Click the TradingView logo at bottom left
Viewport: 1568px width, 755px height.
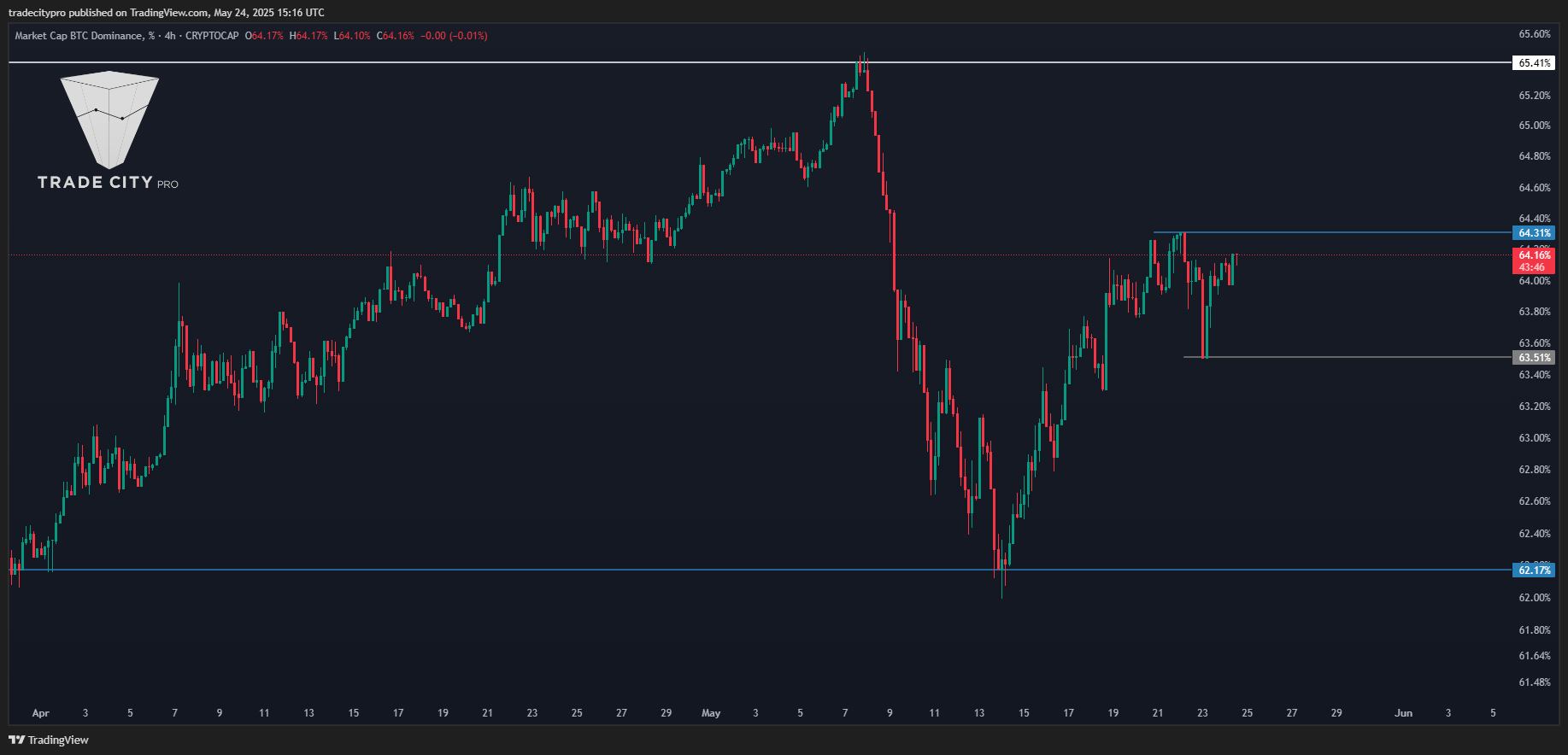tap(49, 740)
